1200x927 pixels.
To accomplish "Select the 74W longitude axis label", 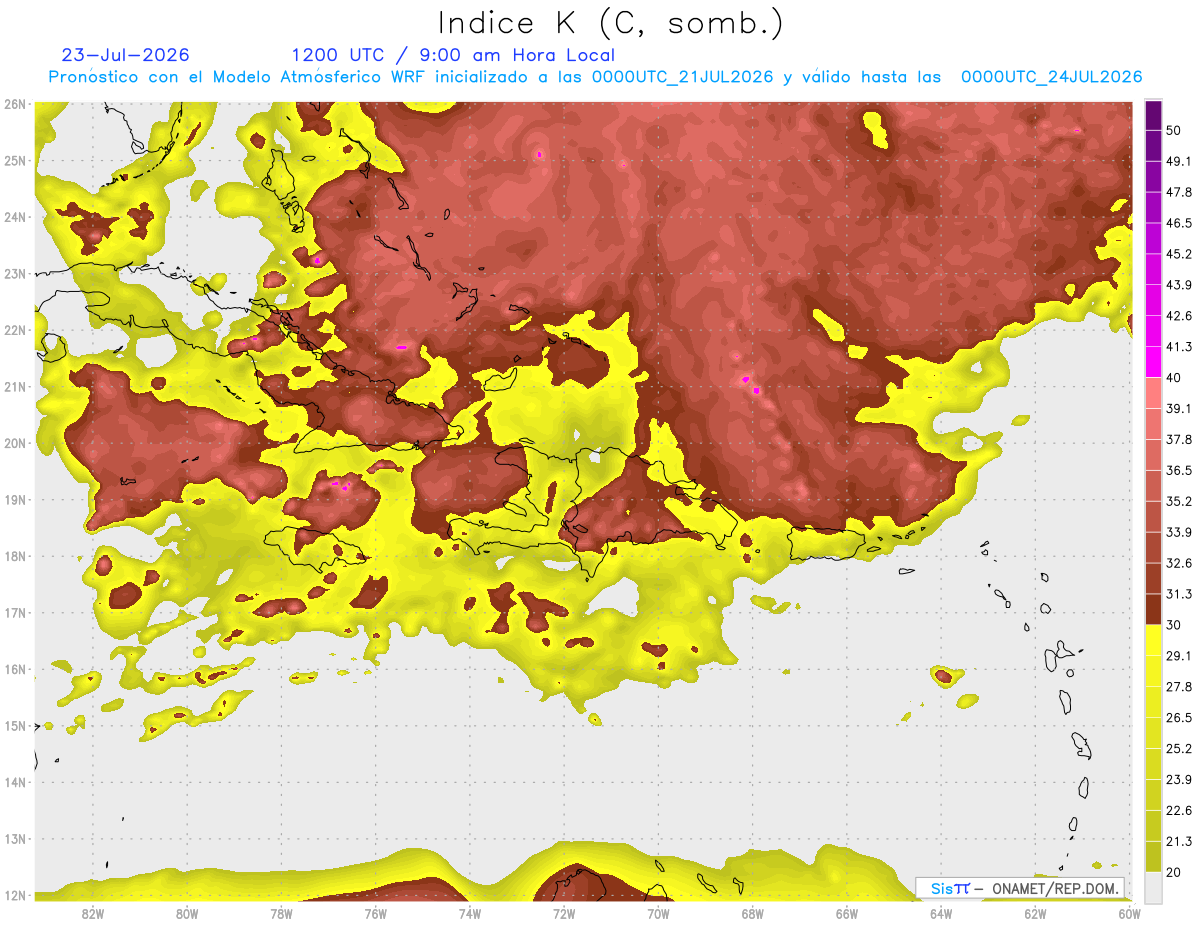I will pyautogui.click(x=470, y=913).
